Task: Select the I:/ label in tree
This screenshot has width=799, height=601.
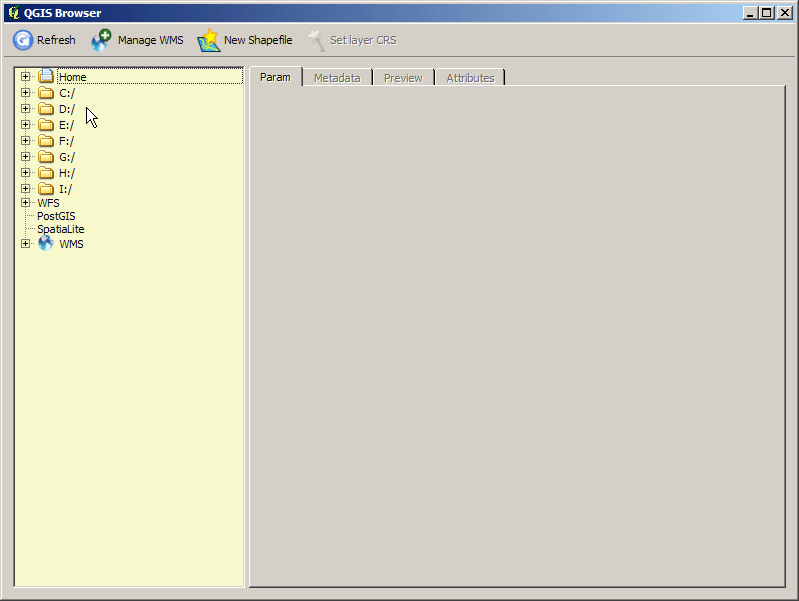Action: point(65,189)
